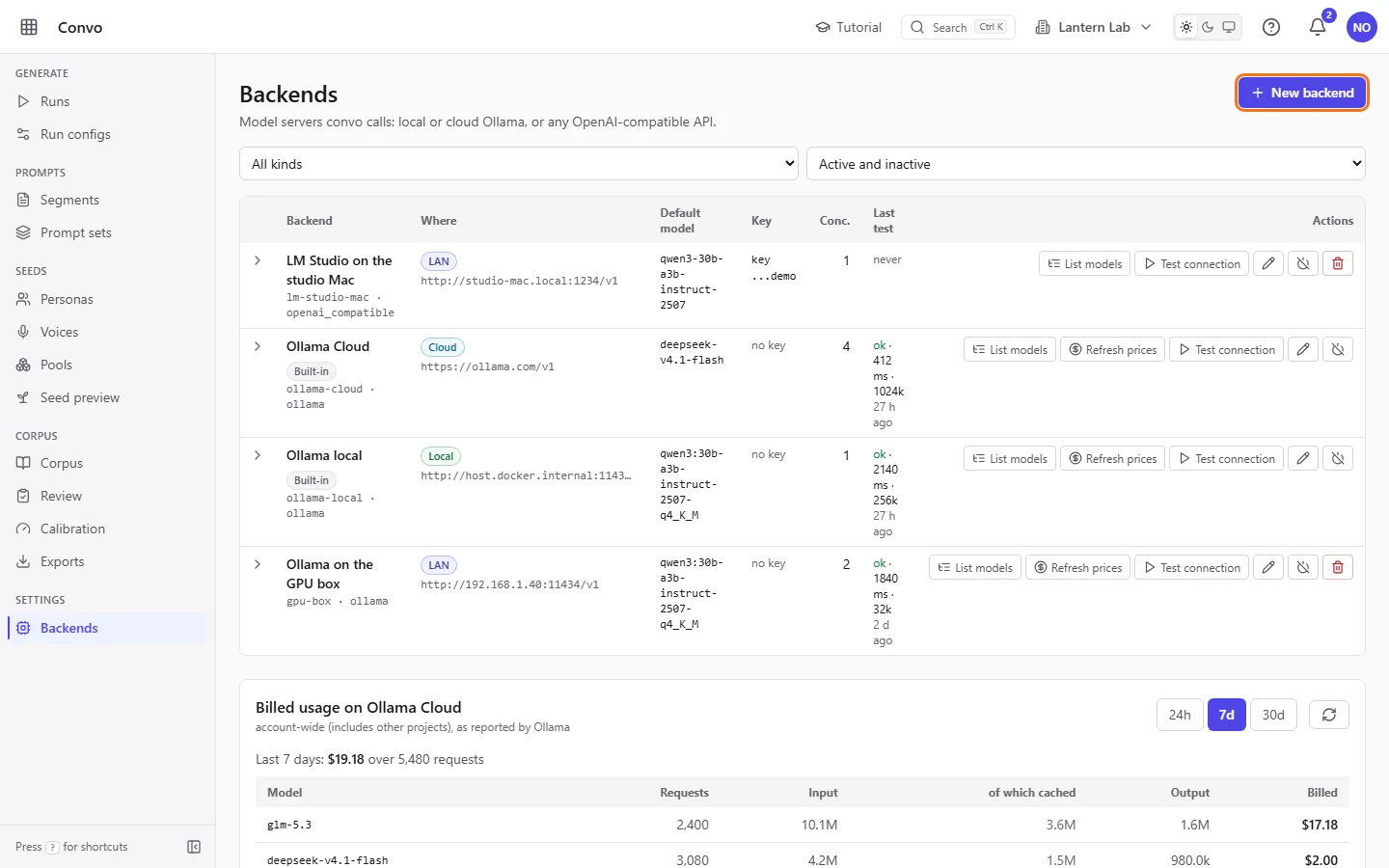Expand the Ollama on the GPU box row

click(258, 564)
